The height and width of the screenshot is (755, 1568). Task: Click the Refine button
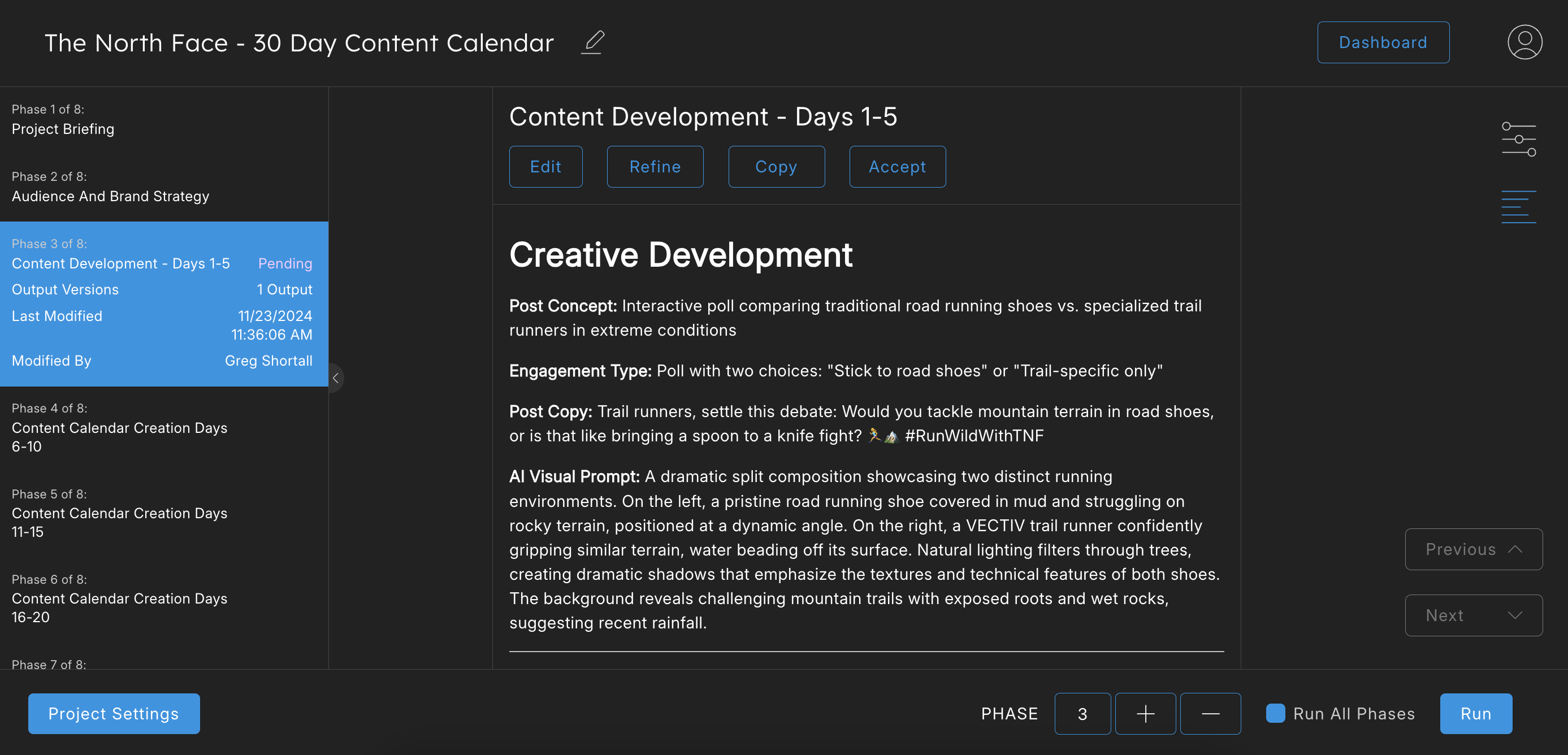655,167
